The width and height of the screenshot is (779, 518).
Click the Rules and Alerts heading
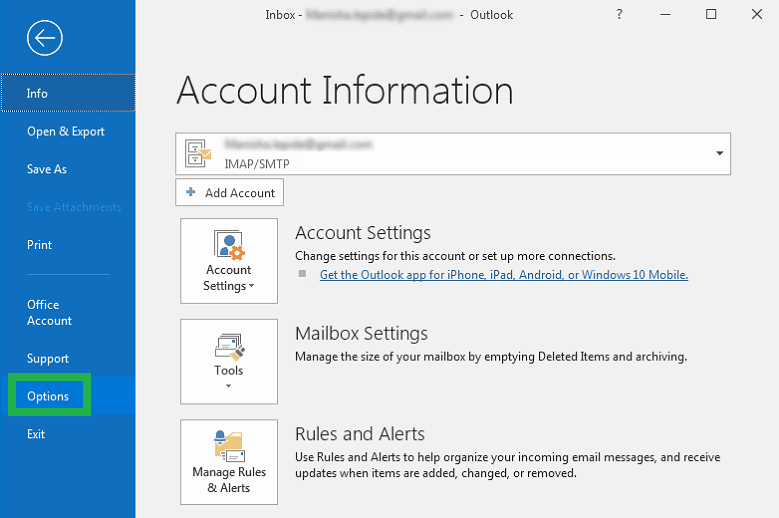(x=360, y=434)
